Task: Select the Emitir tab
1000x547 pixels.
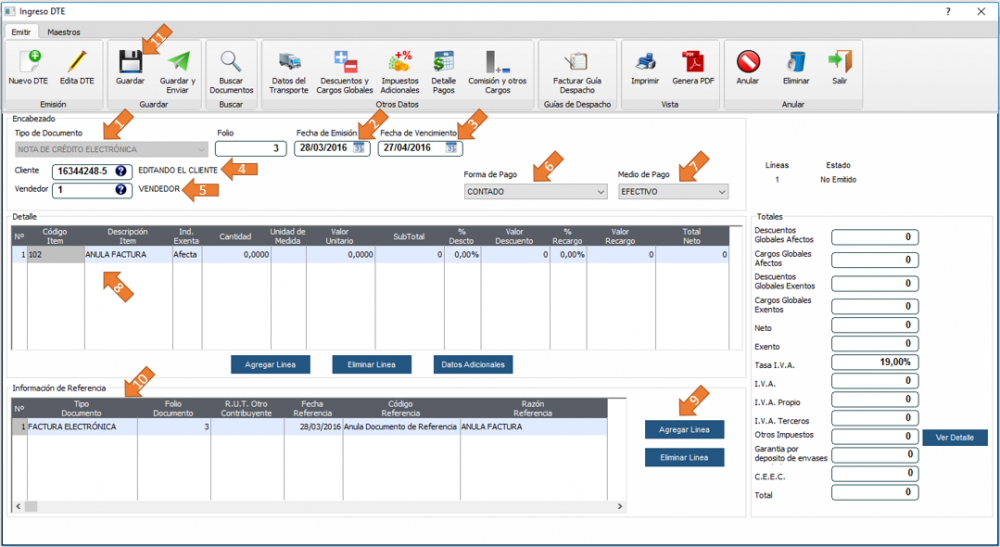Action: click(x=21, y=32)
